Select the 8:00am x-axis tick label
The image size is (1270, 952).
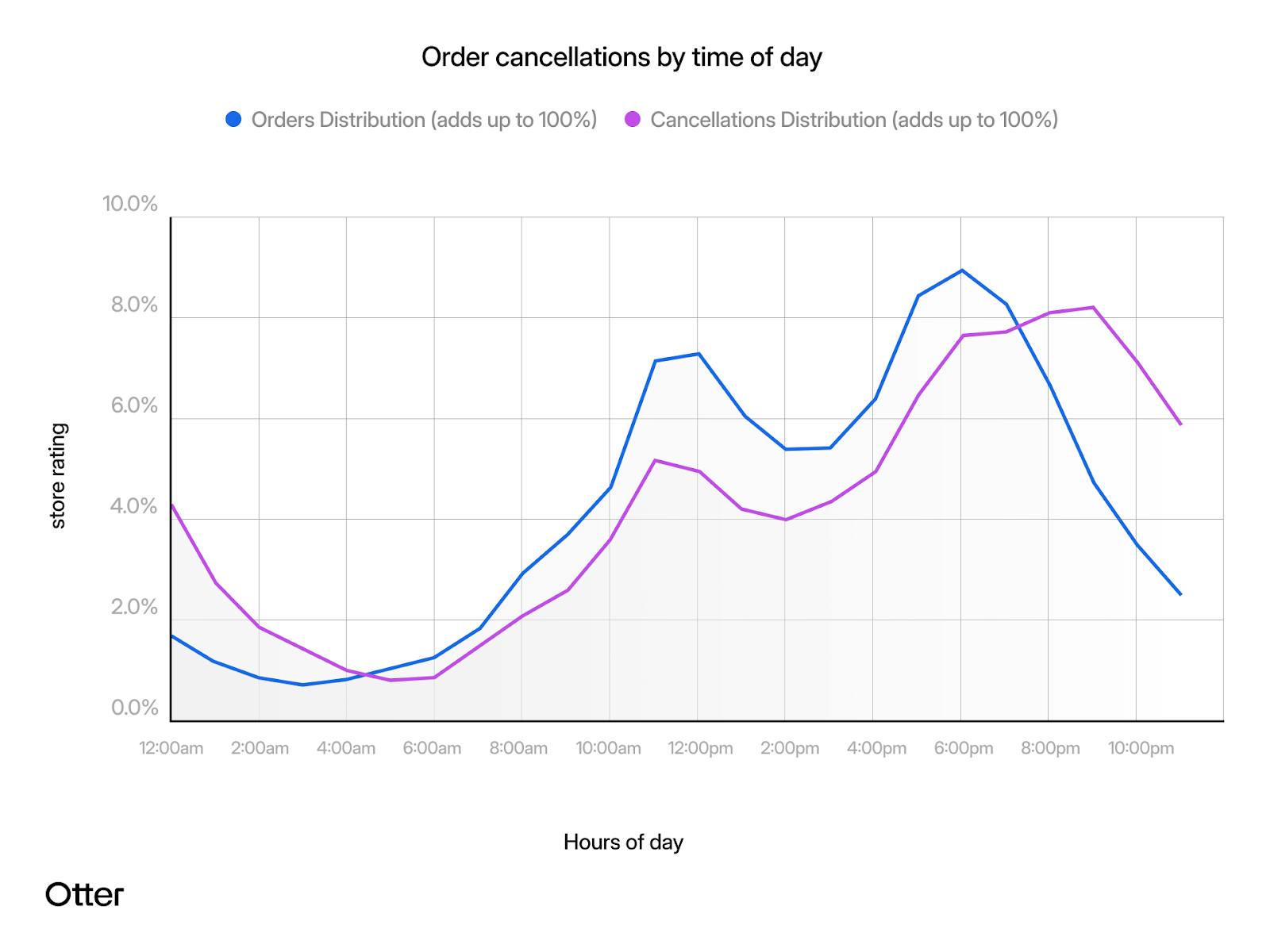coord(518,748)
